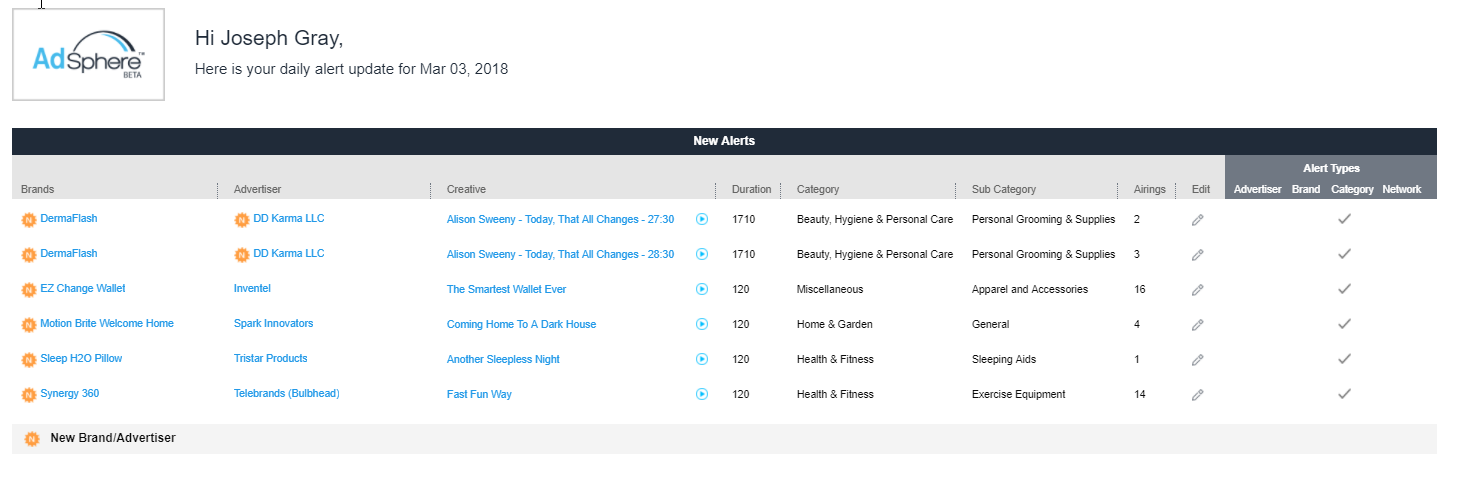The height and width of the screenshot is (486, 1466).
Task: Open Coming Home To A Dark House link
Action: point(521,325)
